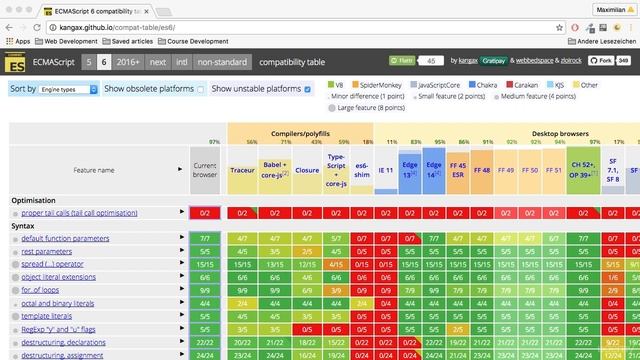Screen dimensions: 640x360
Task: Click the Carakan red legend swatch
Action: coord(509,84)
